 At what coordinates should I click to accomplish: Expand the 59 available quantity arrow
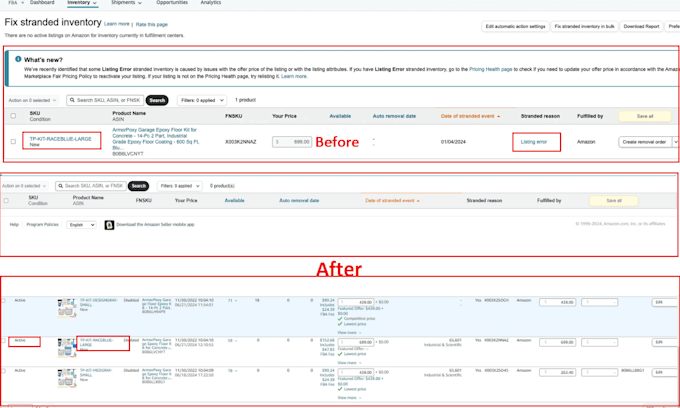[x=236, y=341]
